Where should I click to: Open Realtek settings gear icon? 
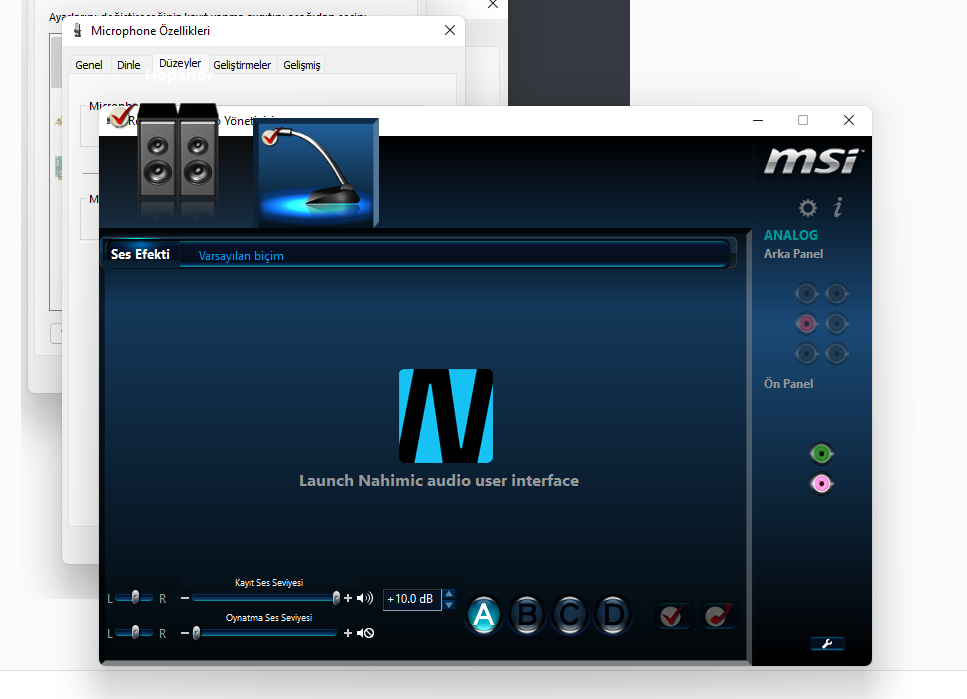click(807, 208)
